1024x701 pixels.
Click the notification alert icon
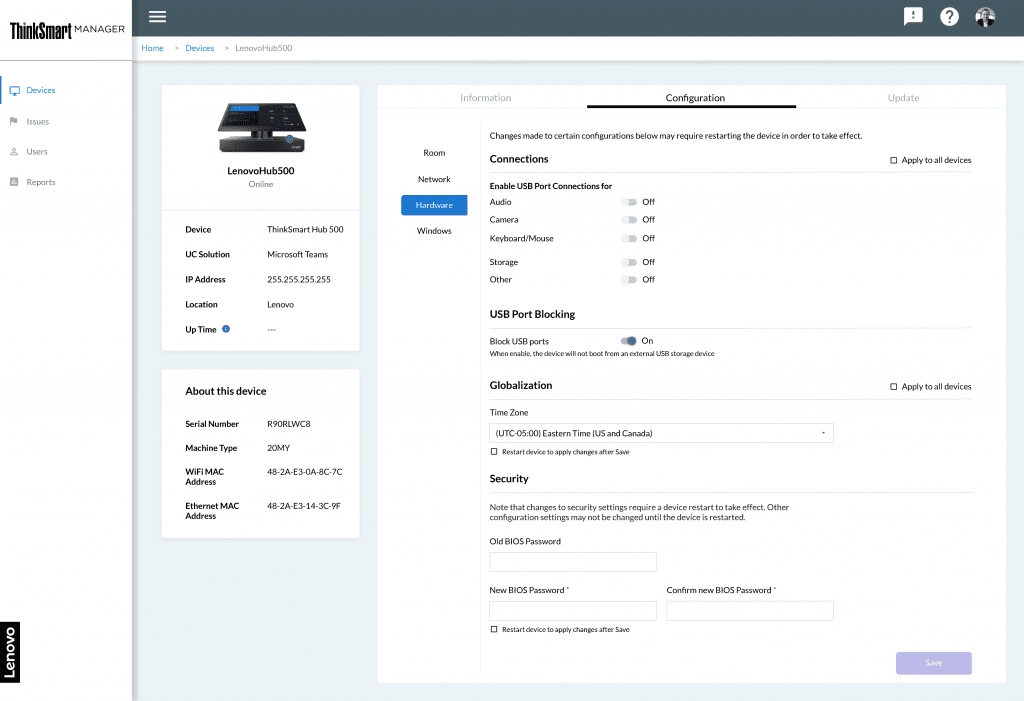(x=912, y=16)
